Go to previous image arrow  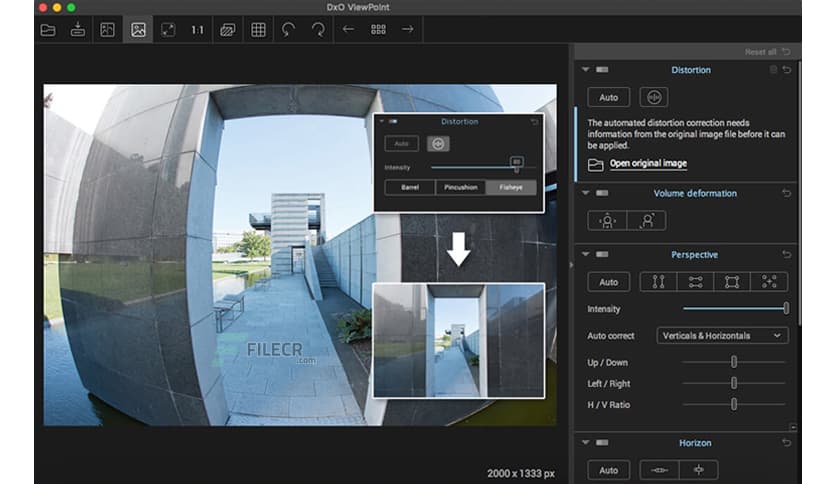point(348,29)
